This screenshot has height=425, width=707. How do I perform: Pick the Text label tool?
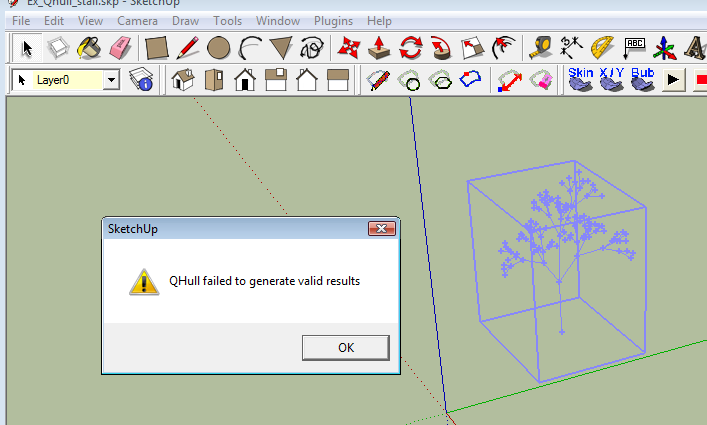pyautogui.click(x=634, y=48)
